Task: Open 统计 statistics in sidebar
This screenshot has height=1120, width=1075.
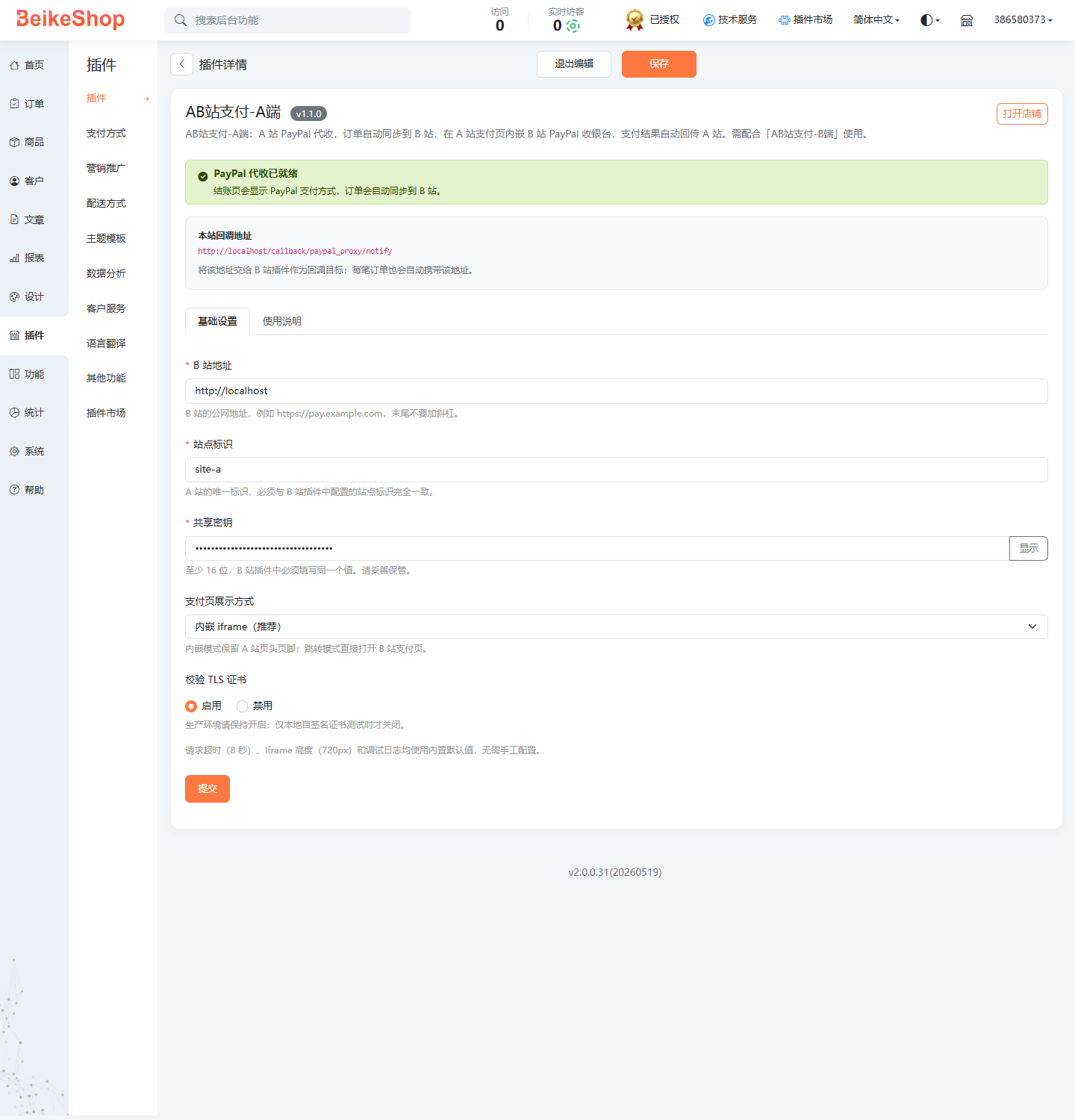Action: 34,412
